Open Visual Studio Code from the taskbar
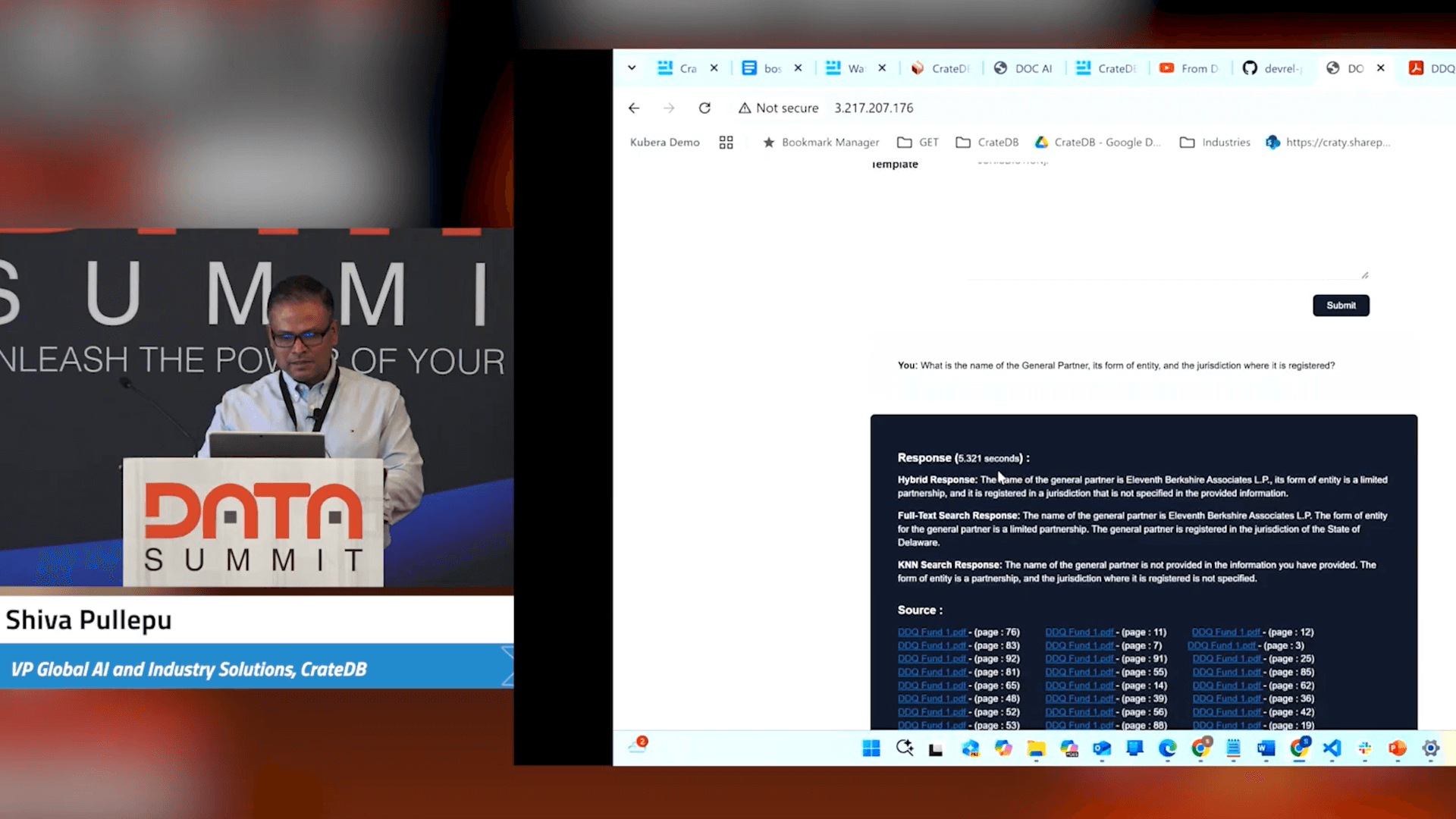The width and height of the screenshot is (1456, 819). pos(1332,748)
